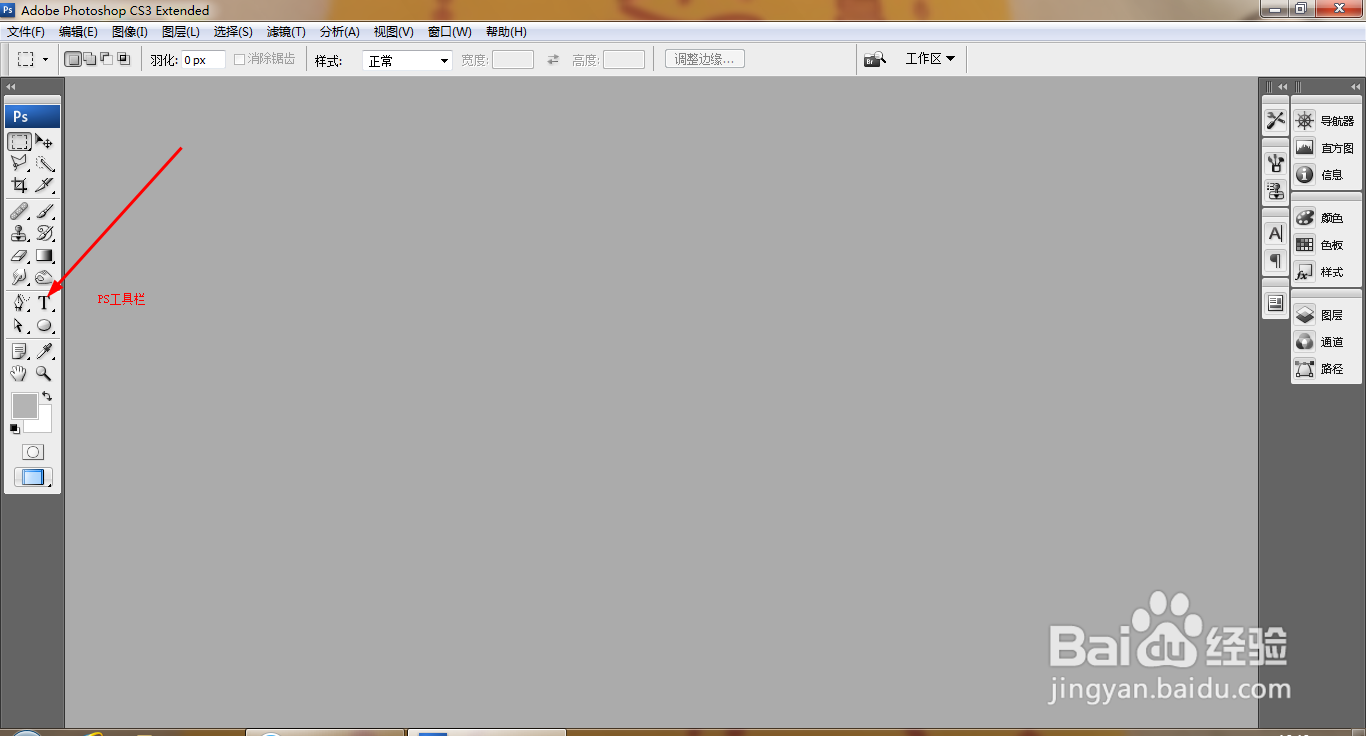This screenshot has width=1366, height=736.
Task: Enable the Add to selection mode
Action: [90, 59]
